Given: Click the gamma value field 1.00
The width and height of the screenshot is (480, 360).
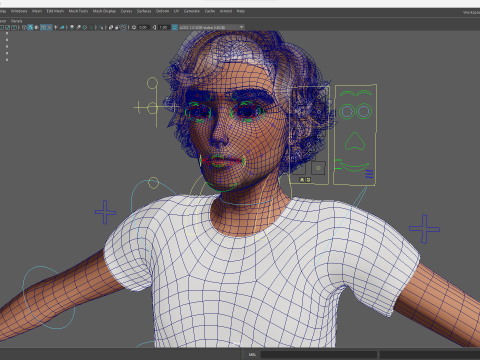Looking at the screenshot, I should click(163, 27).
